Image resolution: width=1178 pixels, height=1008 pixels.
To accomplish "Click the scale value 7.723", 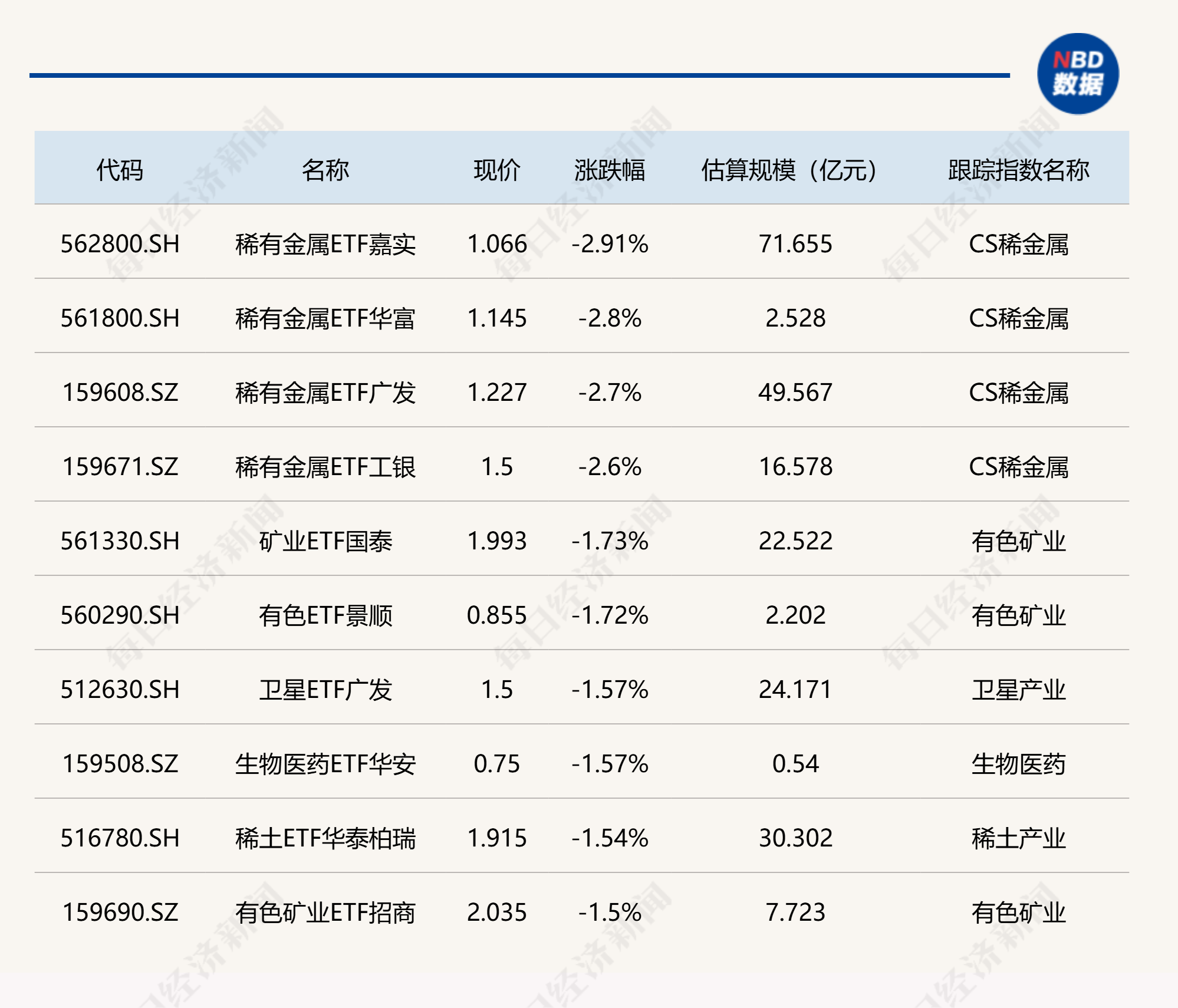I will (795, 913).
